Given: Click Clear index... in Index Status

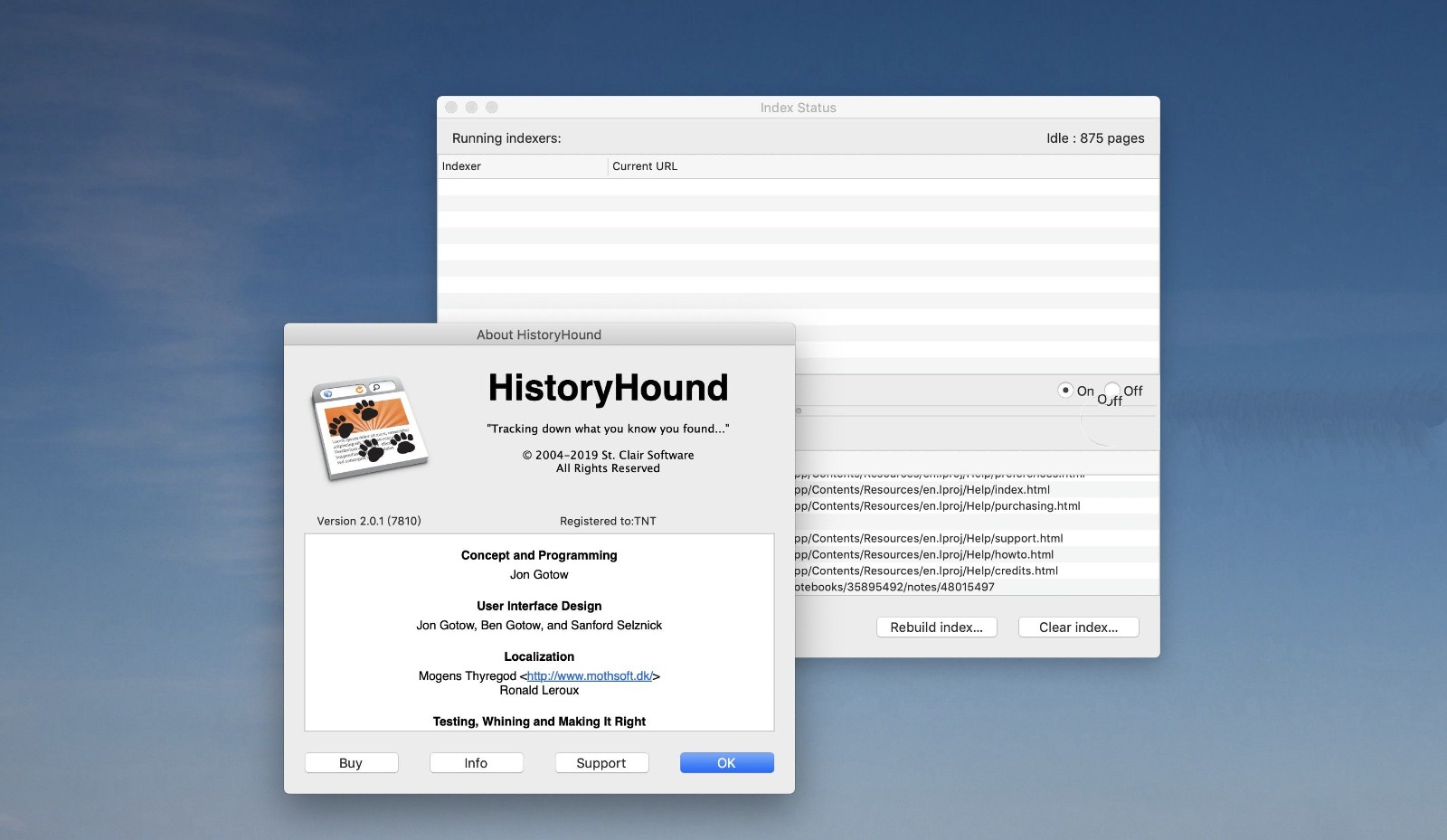Looking at the screenshot, I should (x=1078, y=628).
